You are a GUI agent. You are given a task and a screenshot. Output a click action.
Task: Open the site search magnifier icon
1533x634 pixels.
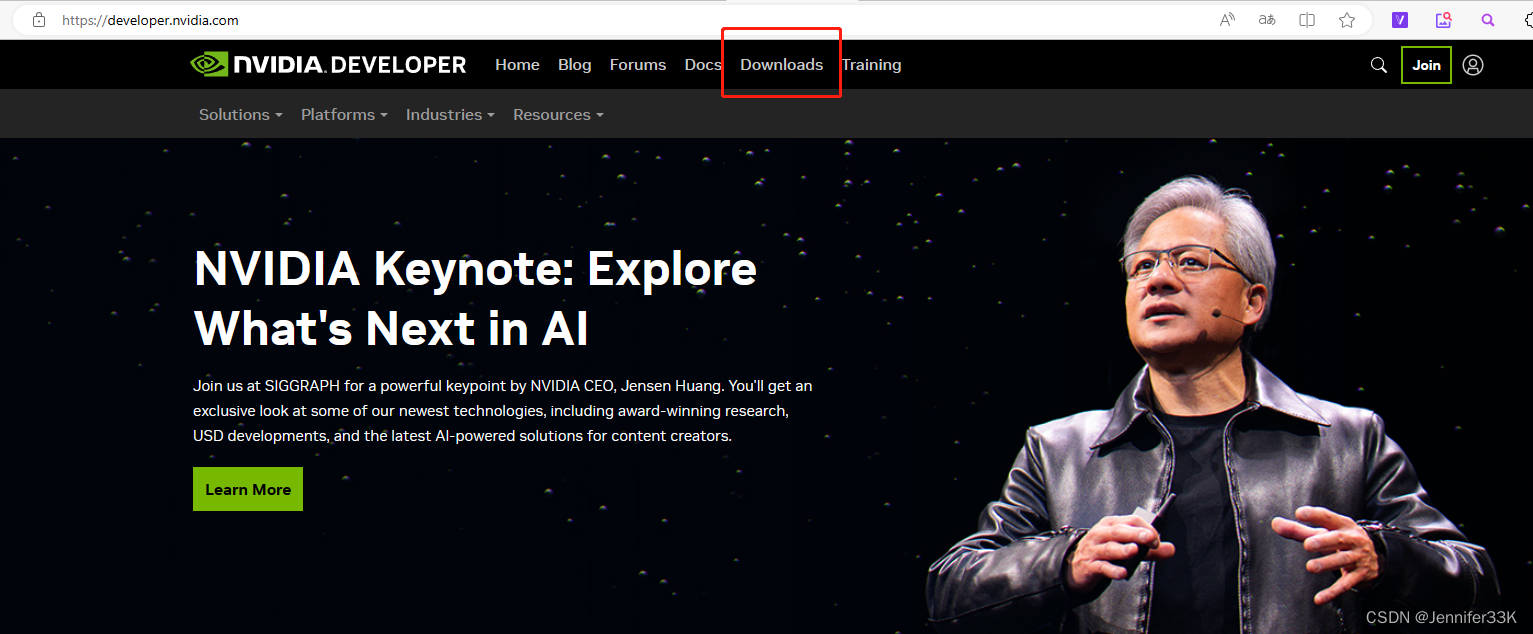coord(1378,65)
